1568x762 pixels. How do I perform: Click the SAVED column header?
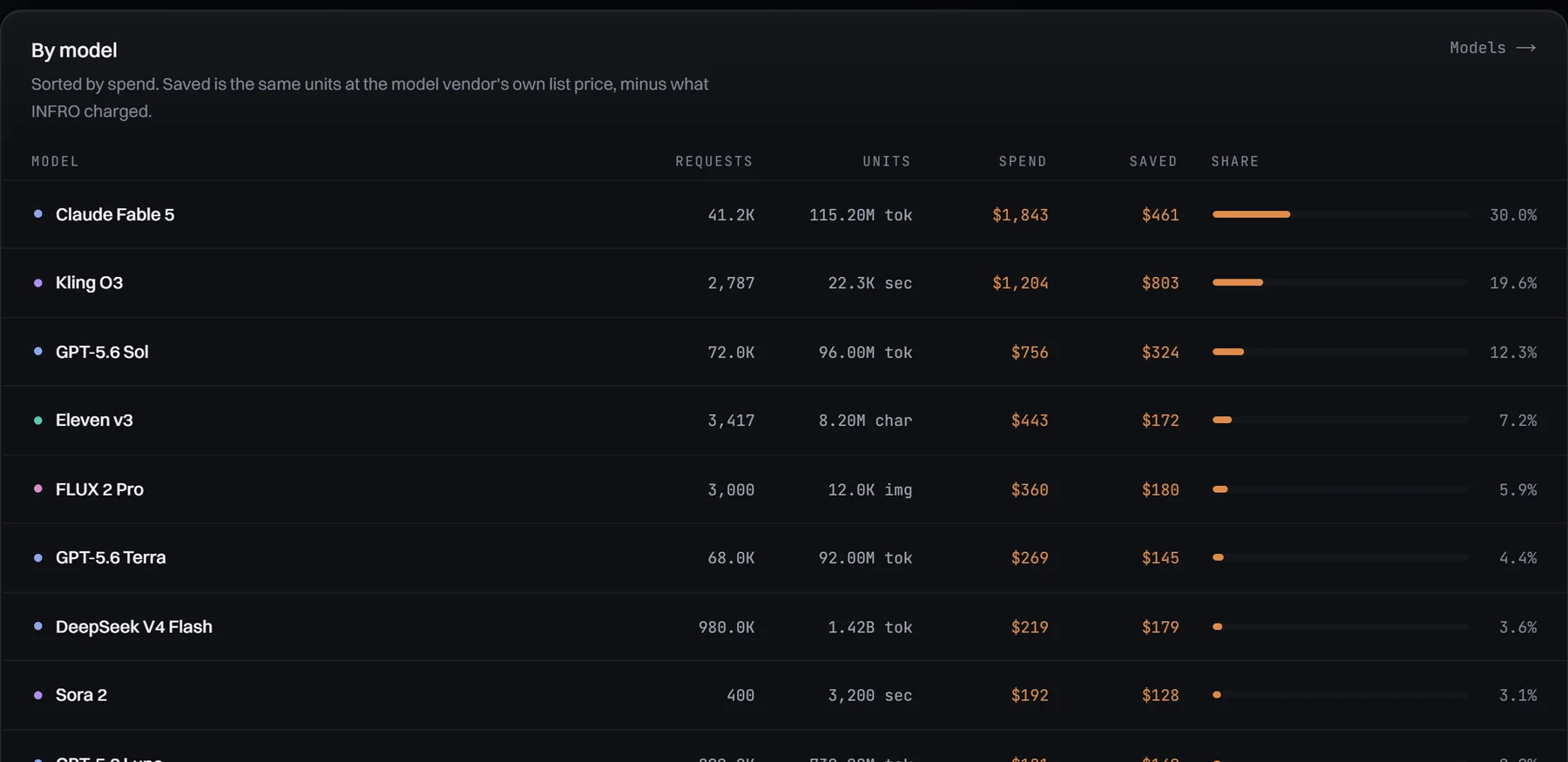[x=1153, y=161]
